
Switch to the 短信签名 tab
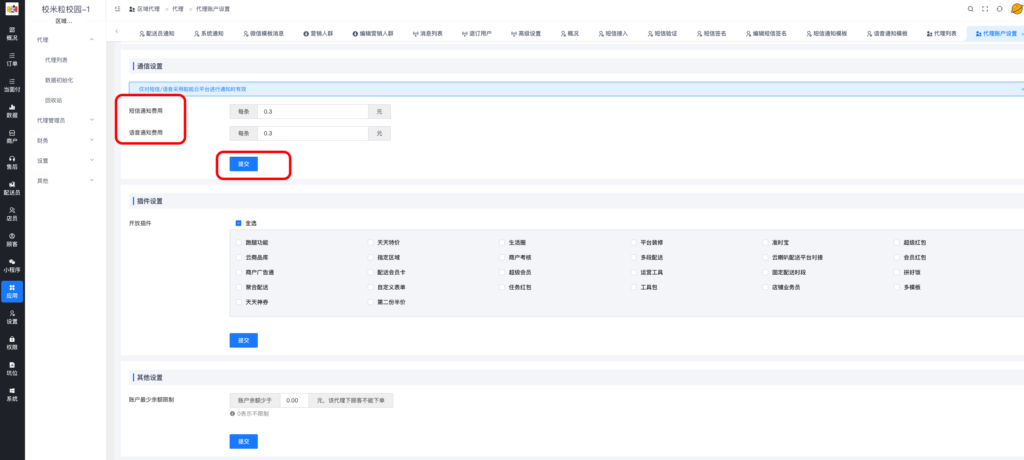click(x=712, y=33)
